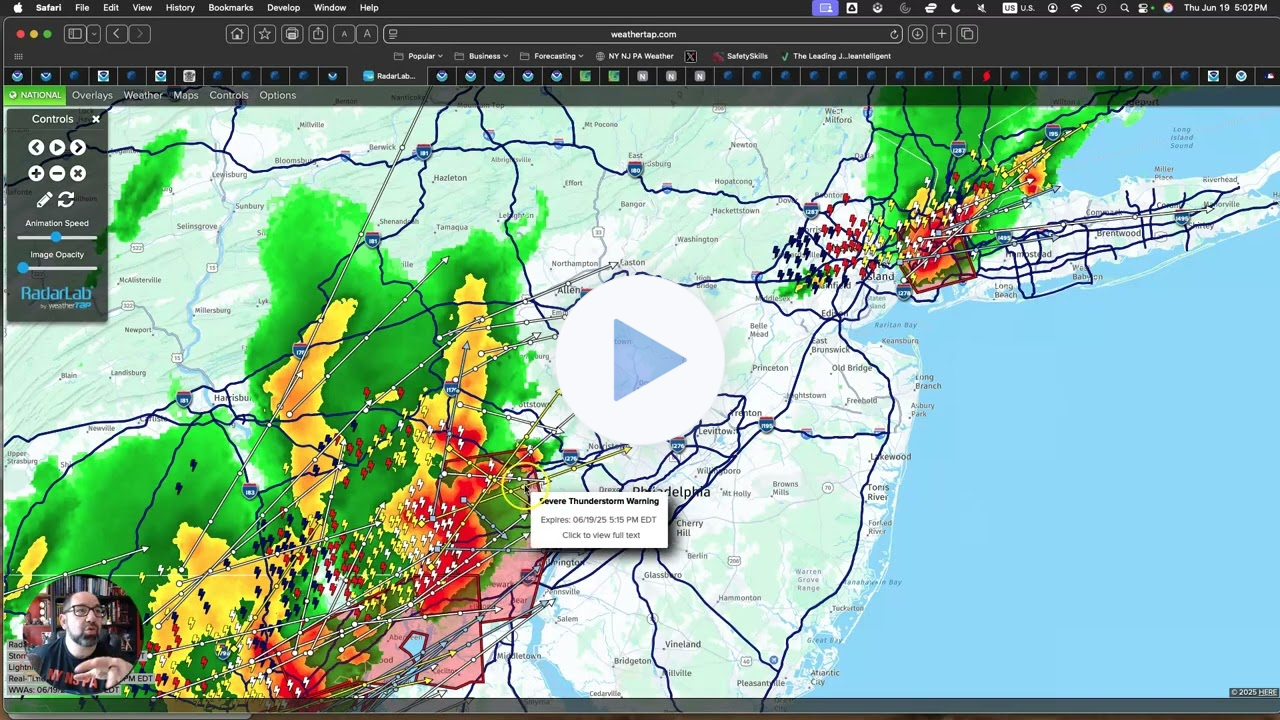Image resolution: width=1280 pixels, height=720 pixels.
Task: Open the Develop menu
Action: (283, 8)
